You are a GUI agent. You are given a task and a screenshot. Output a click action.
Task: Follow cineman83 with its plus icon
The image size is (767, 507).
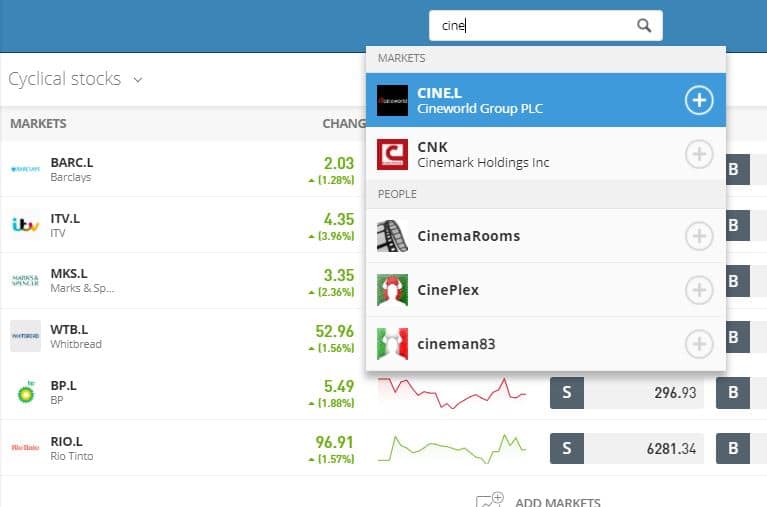pyautogui.click(x=699, y=344)
